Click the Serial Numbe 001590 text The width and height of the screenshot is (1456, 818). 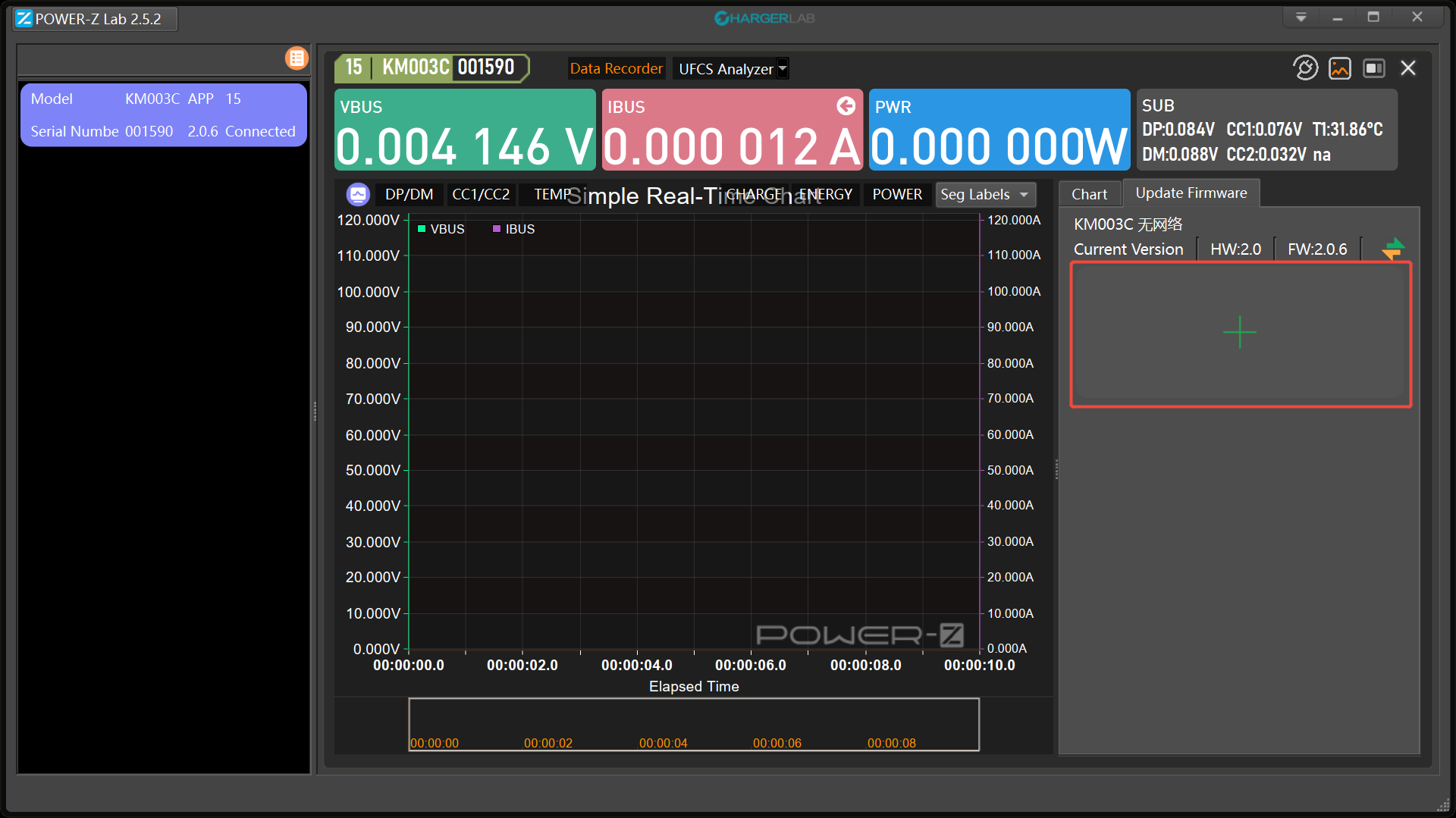(x=102, y=132)
